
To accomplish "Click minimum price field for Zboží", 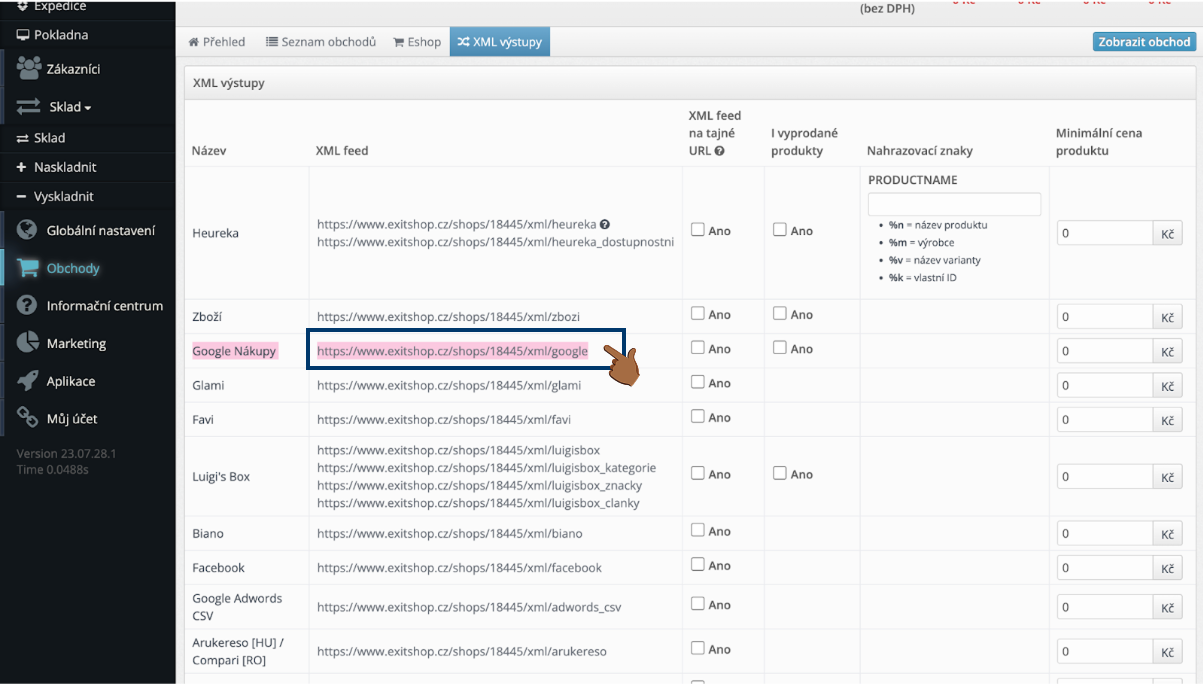I will coord(1105,317).
